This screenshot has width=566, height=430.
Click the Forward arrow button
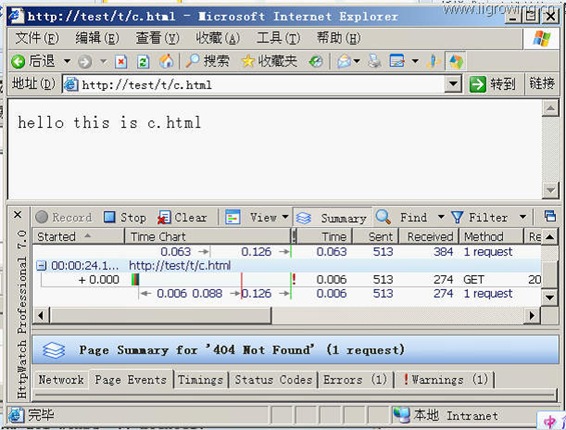[x=85, y=62]
